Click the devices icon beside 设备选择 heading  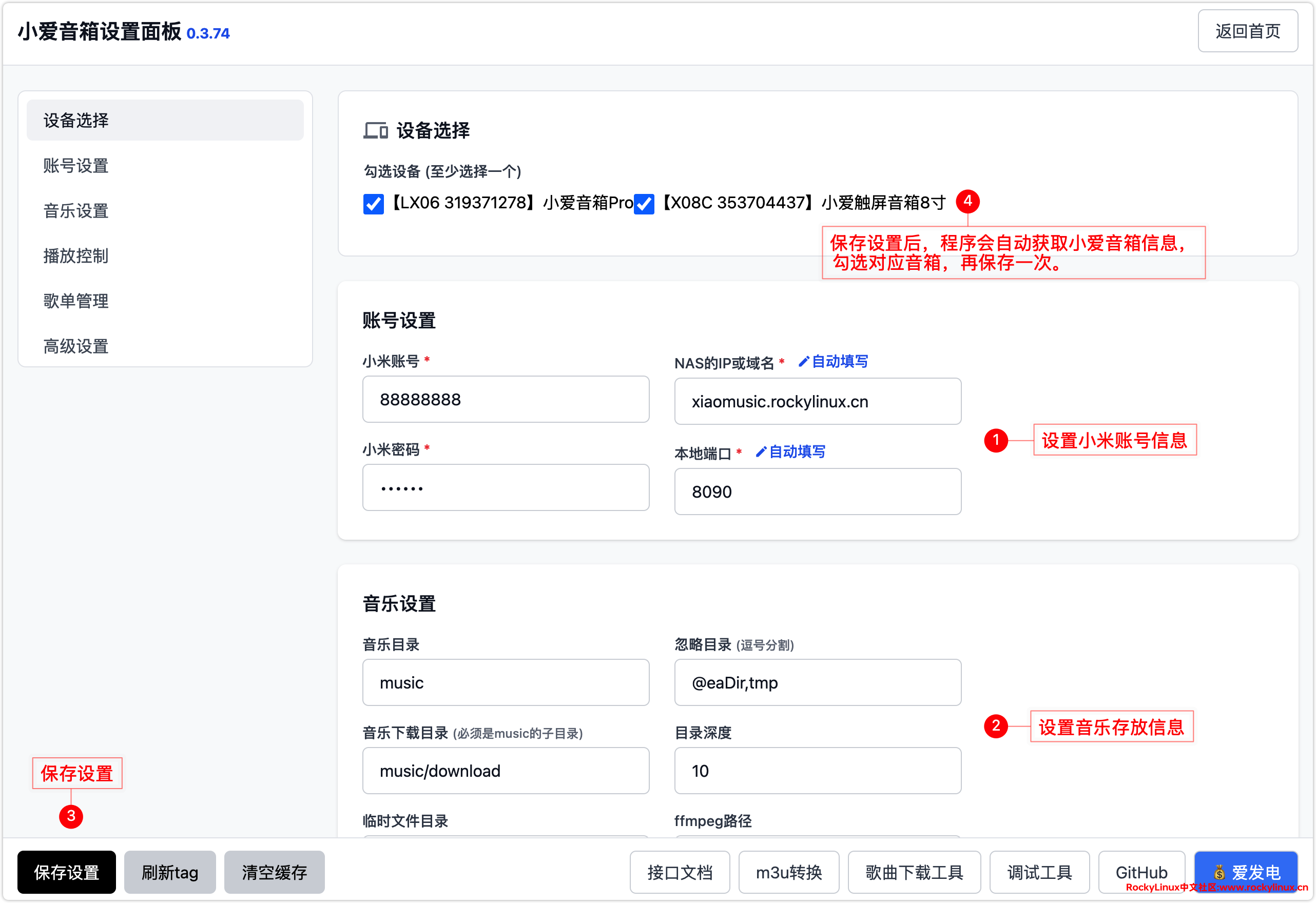point(375,131)
